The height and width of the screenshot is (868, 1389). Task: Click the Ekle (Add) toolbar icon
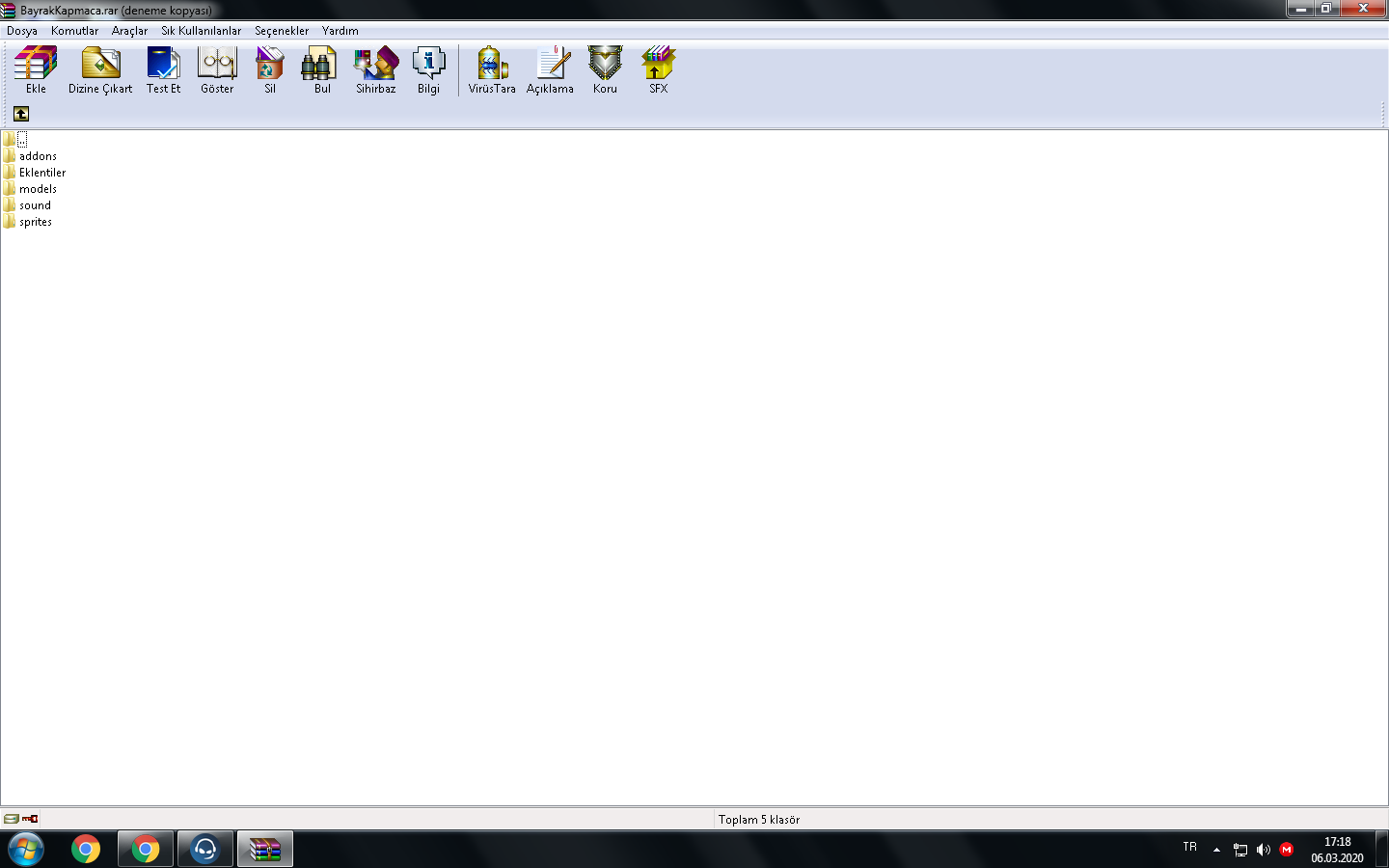click(x=36, y=69)
